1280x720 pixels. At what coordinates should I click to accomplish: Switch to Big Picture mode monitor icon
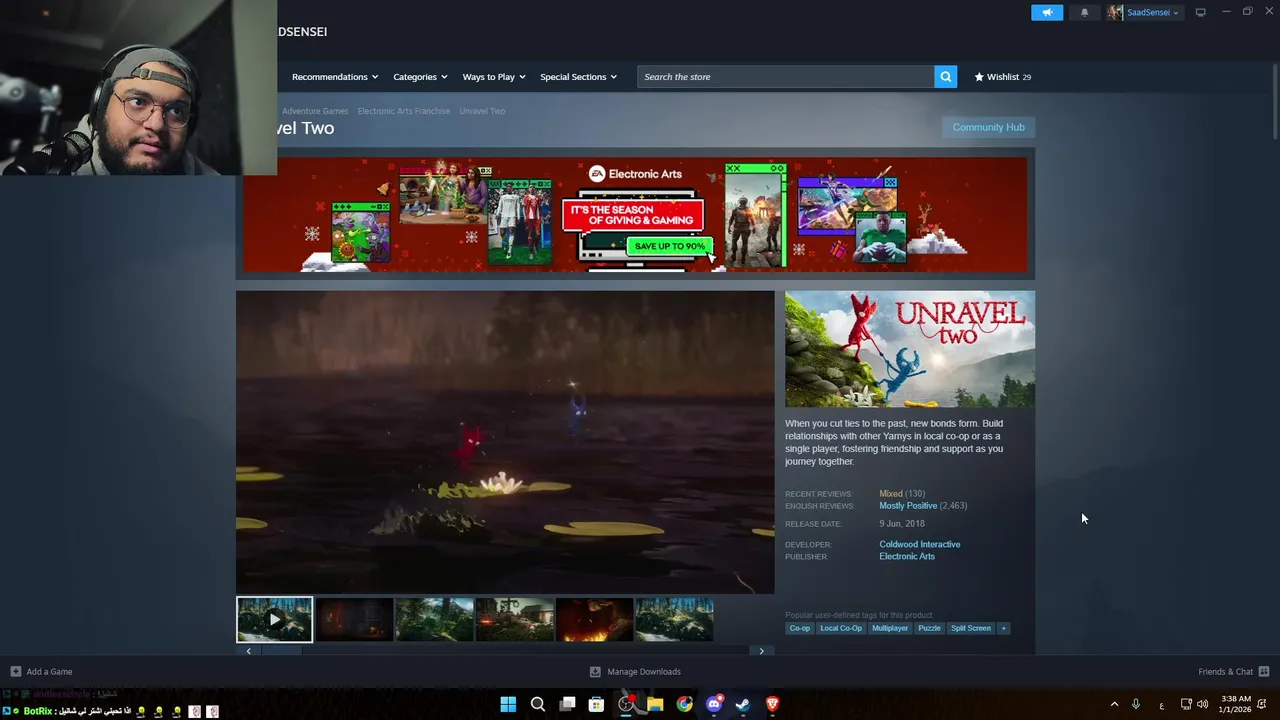point(1200,12)
